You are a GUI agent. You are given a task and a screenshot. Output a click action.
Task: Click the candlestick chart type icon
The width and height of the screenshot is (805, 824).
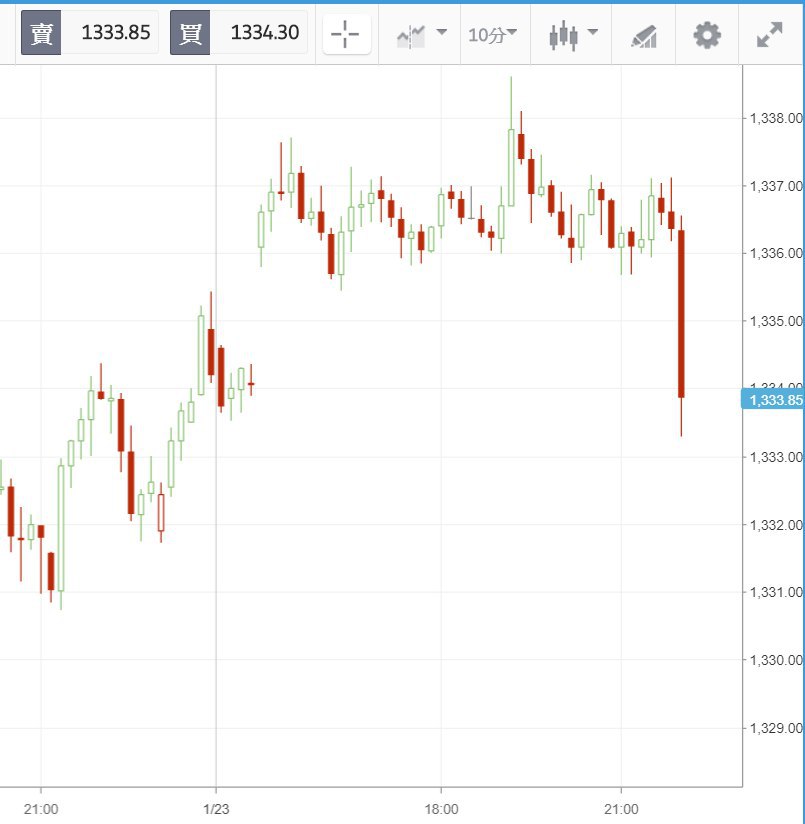pyautogui.click(x=564, y=35)
